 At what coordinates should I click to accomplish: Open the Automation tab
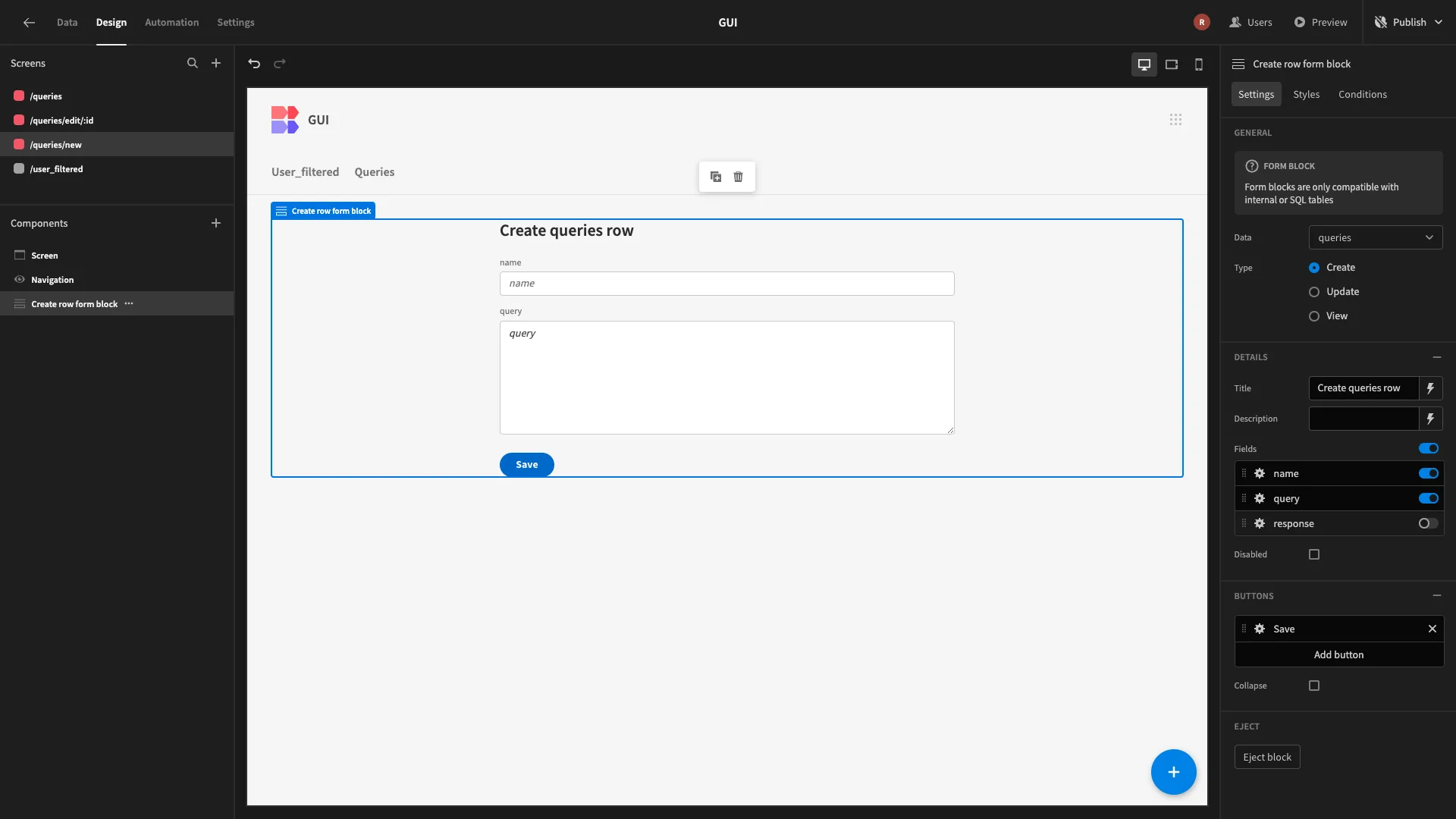(171, 23)
